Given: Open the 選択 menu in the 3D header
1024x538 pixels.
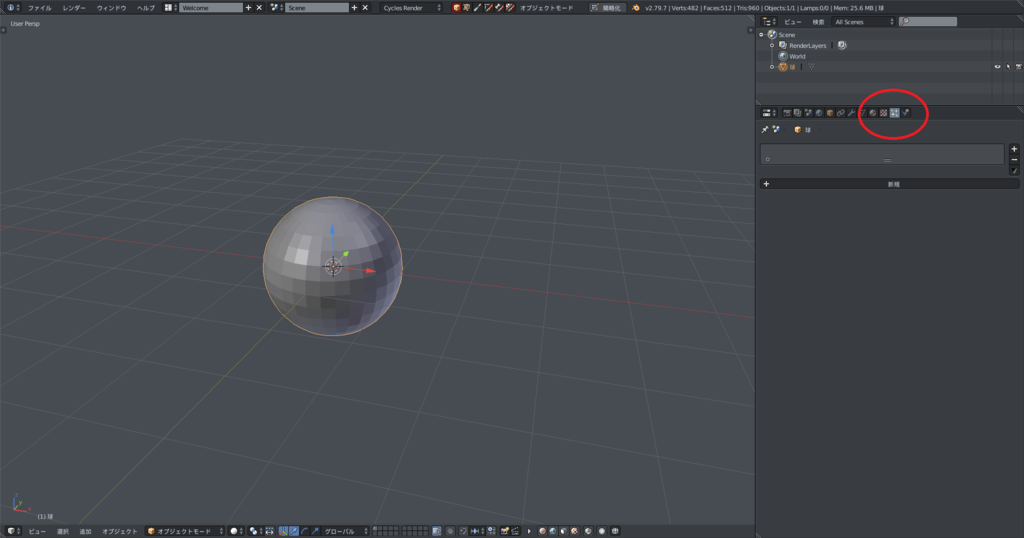Looking at the screenshot, I should click(63, 531).
